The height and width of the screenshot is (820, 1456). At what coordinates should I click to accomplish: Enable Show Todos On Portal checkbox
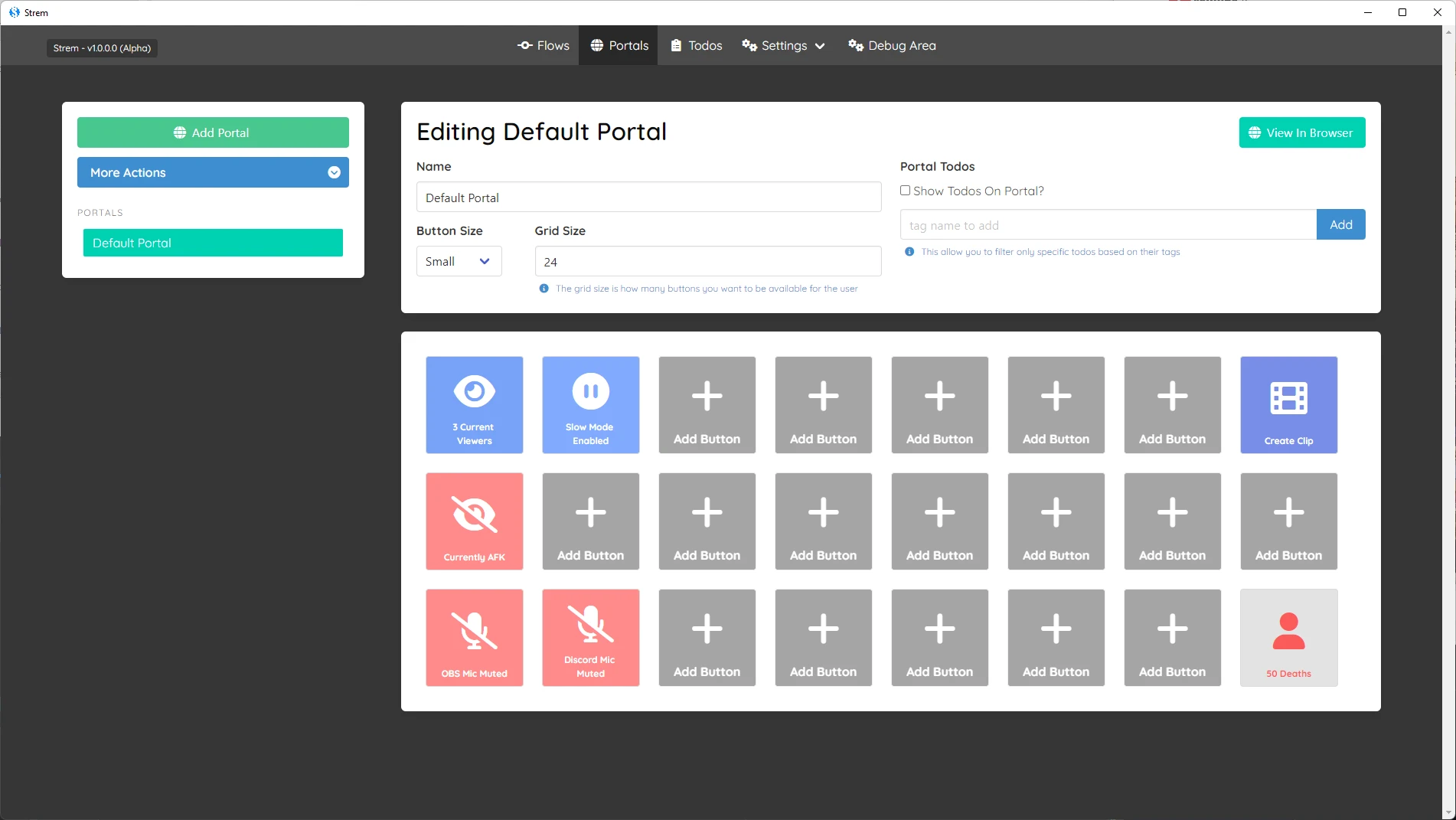tap(905, 191)
